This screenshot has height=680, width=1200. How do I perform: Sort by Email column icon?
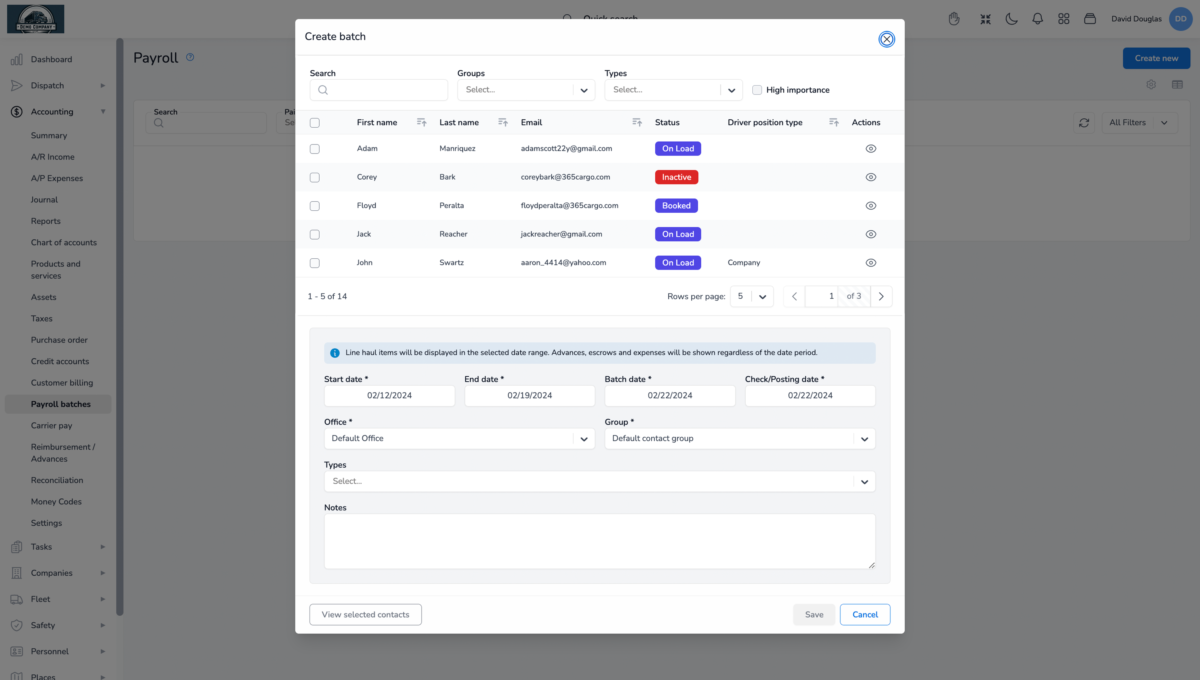[x=637, y=123]
